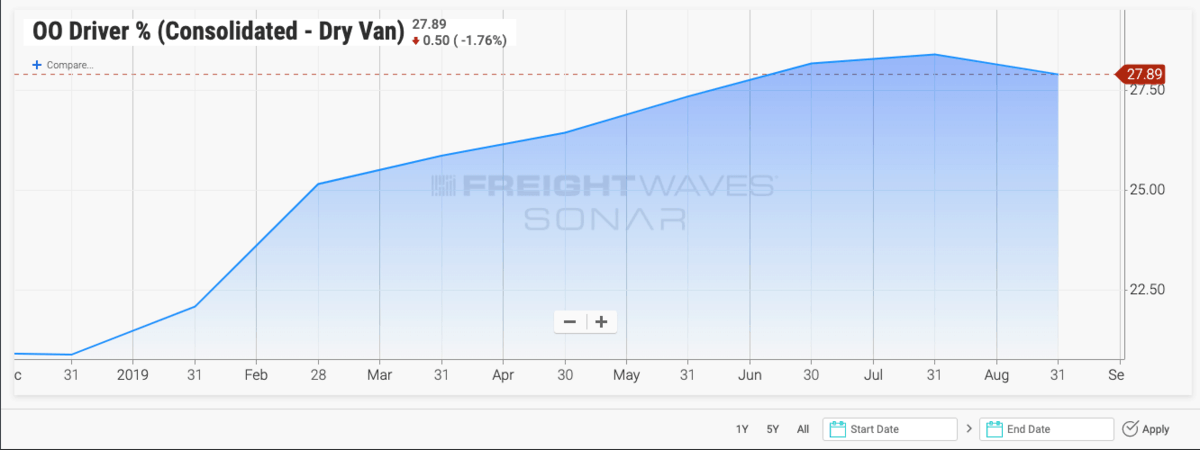
Task: Click the Apply checkmark icon
Action: (x=1130, y=429)
